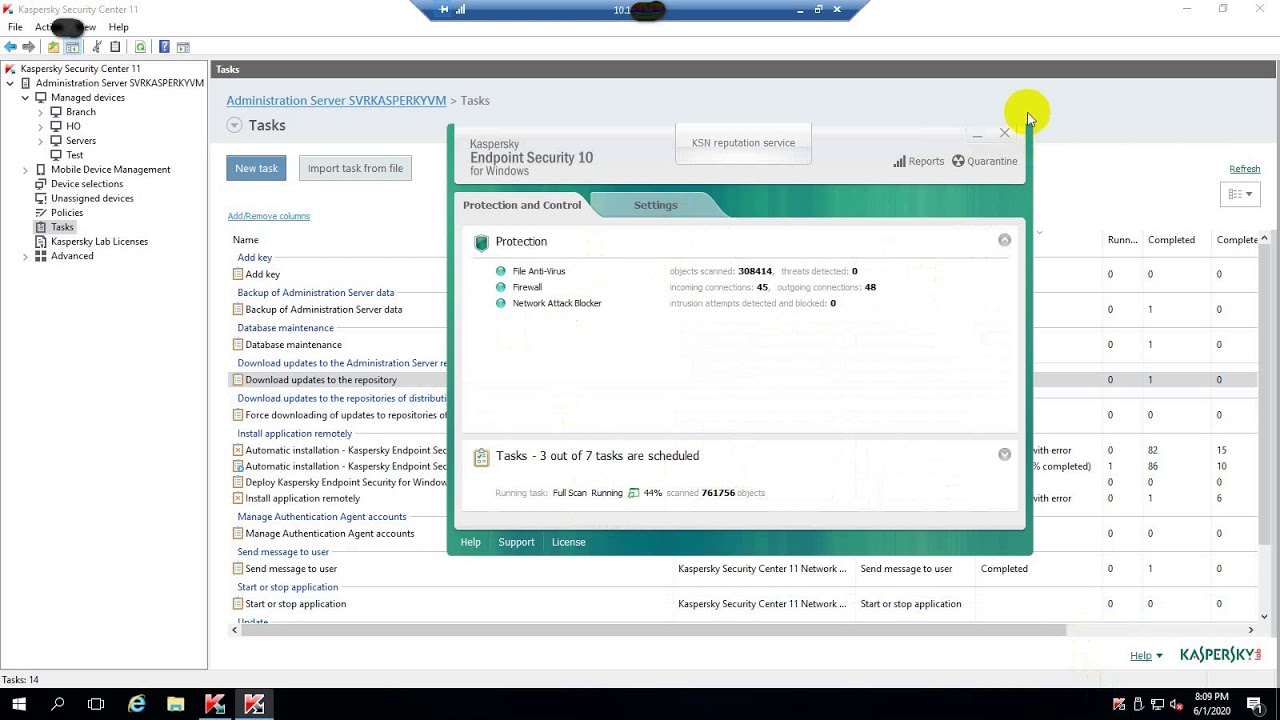1280x720 pixels.
Task: Open Windows Start menu
Action: click(x=19, y=704)
